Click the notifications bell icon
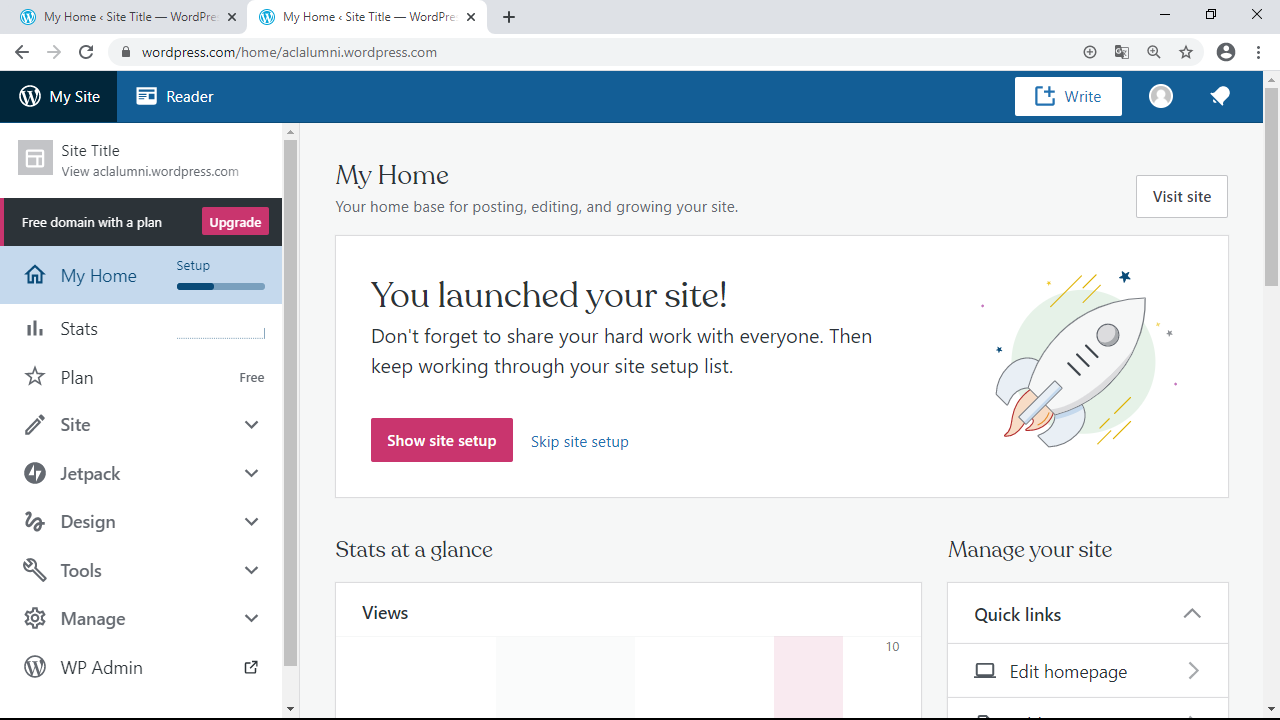This screenshot has width=1280, height=720. click(x=1219, y=96)
